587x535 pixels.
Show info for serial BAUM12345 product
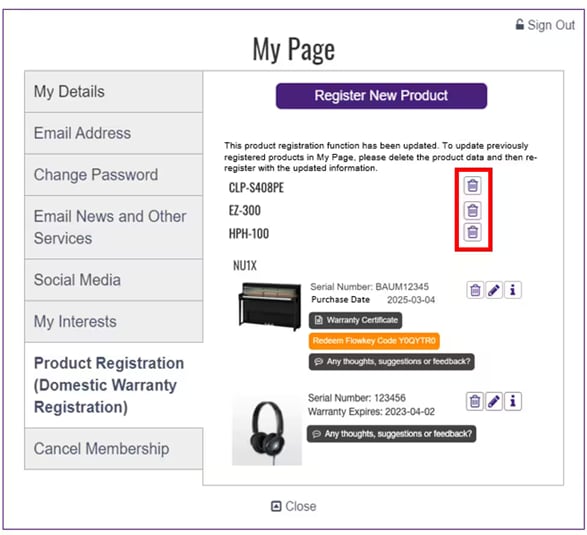(513, 290)
